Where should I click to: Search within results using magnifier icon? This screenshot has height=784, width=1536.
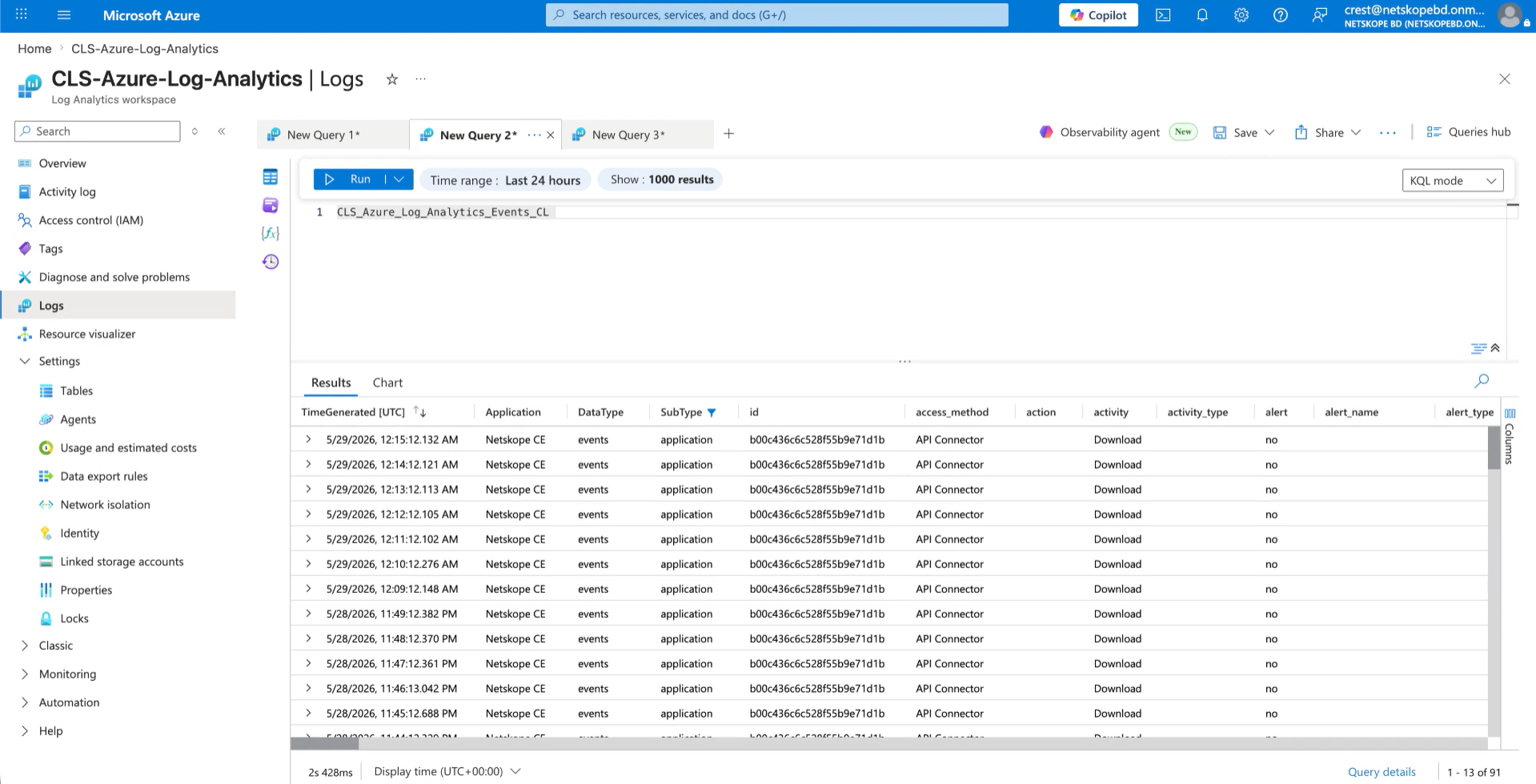click(x=1482, y=381)
